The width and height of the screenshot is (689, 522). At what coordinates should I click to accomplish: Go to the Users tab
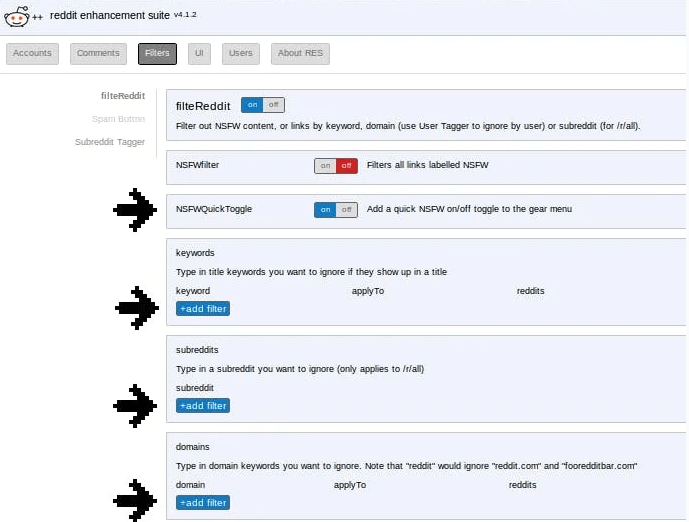click(x=240, y=54)
